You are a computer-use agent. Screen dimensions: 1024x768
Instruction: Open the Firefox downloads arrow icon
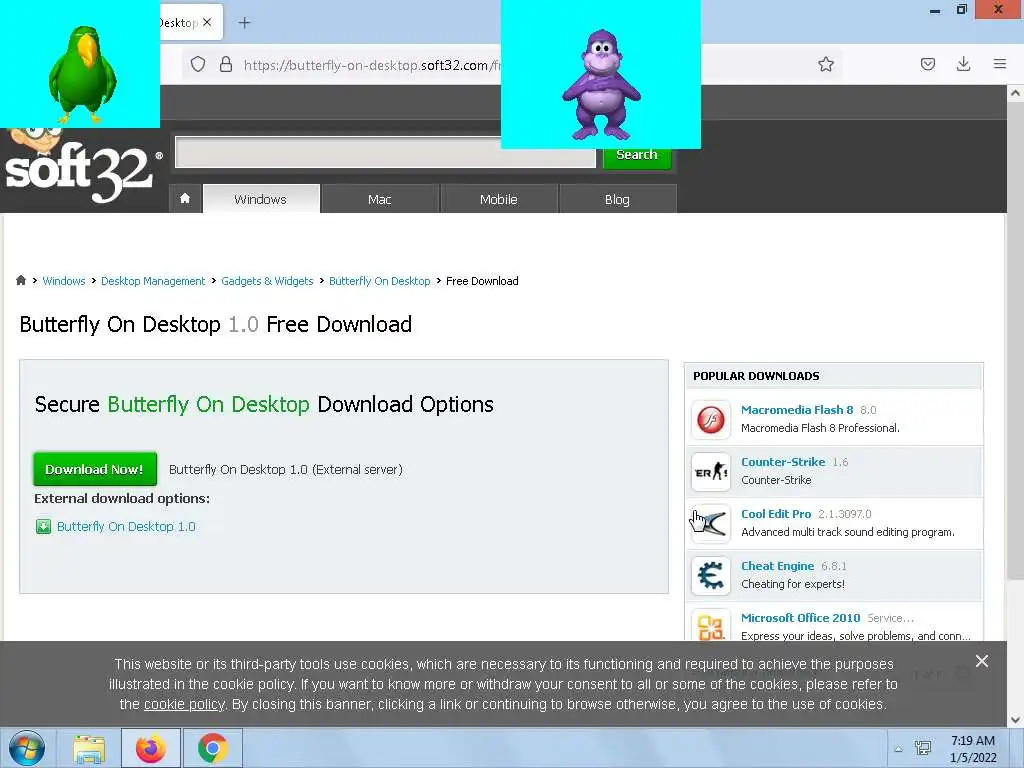tap(963, 64)
